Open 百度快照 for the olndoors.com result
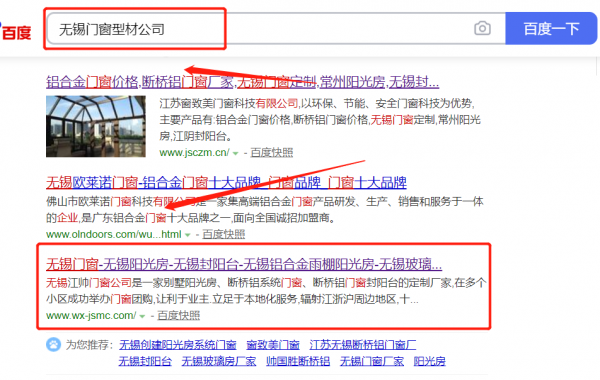Image resolution: width=600 pixels, height=380 pixels. click(223, 234)
